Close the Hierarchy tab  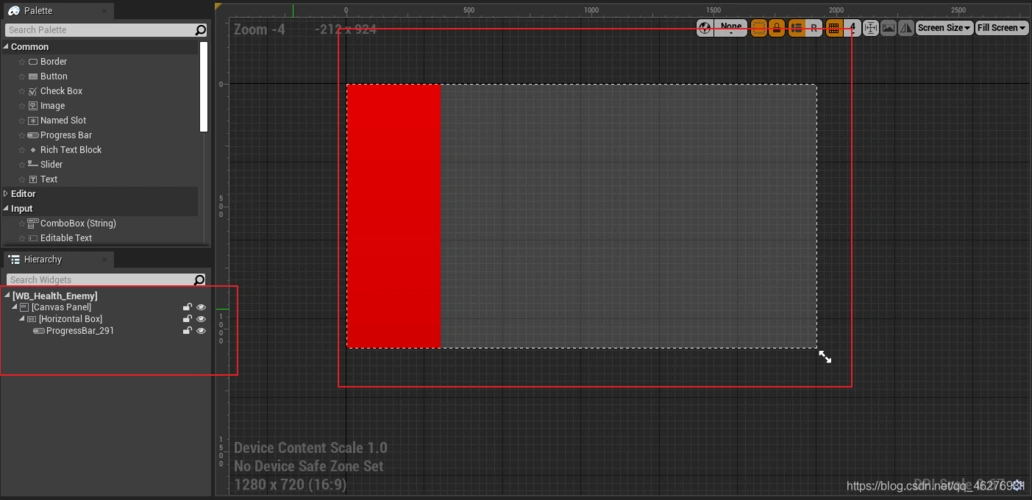105,260
